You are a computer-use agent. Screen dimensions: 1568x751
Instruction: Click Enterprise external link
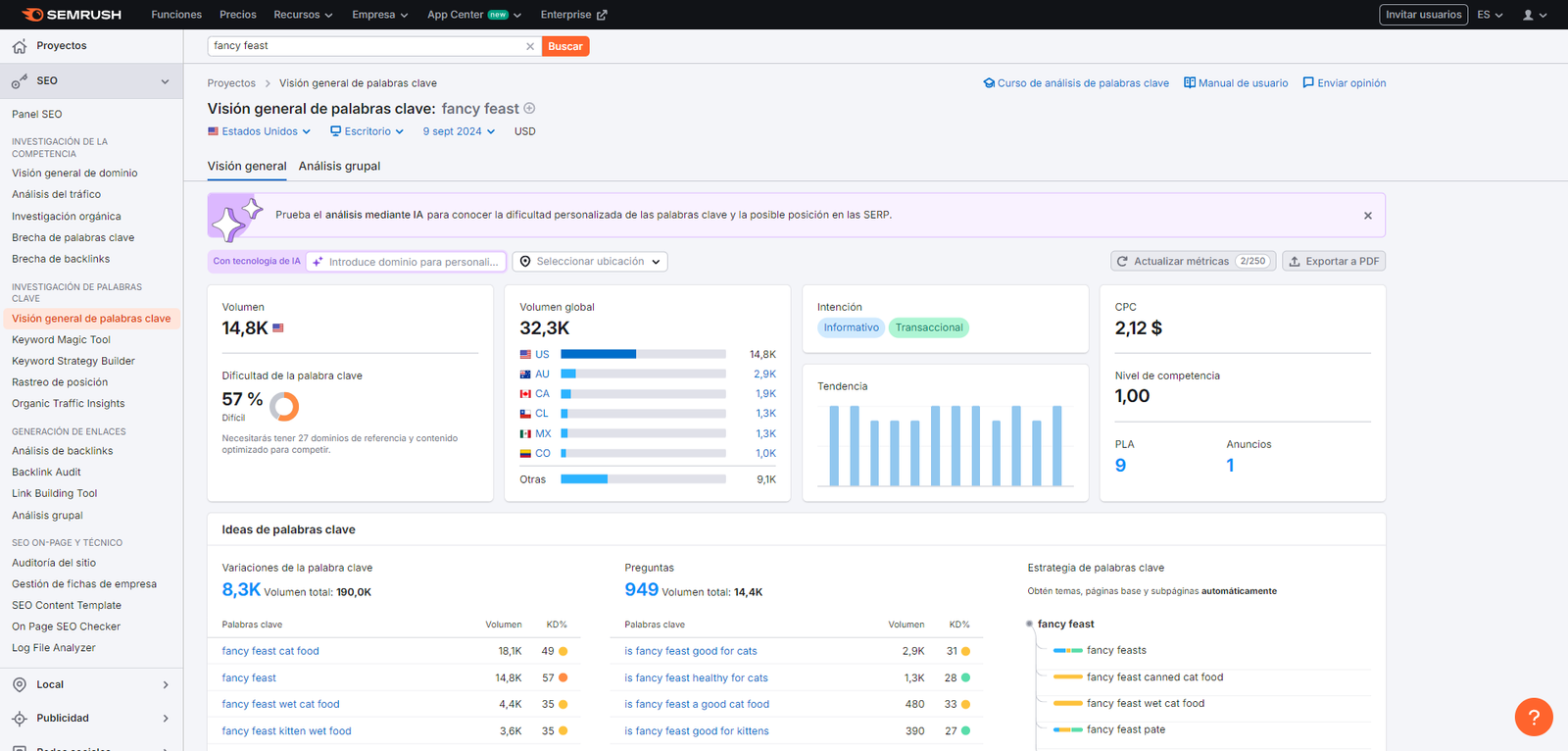[573, 15]
